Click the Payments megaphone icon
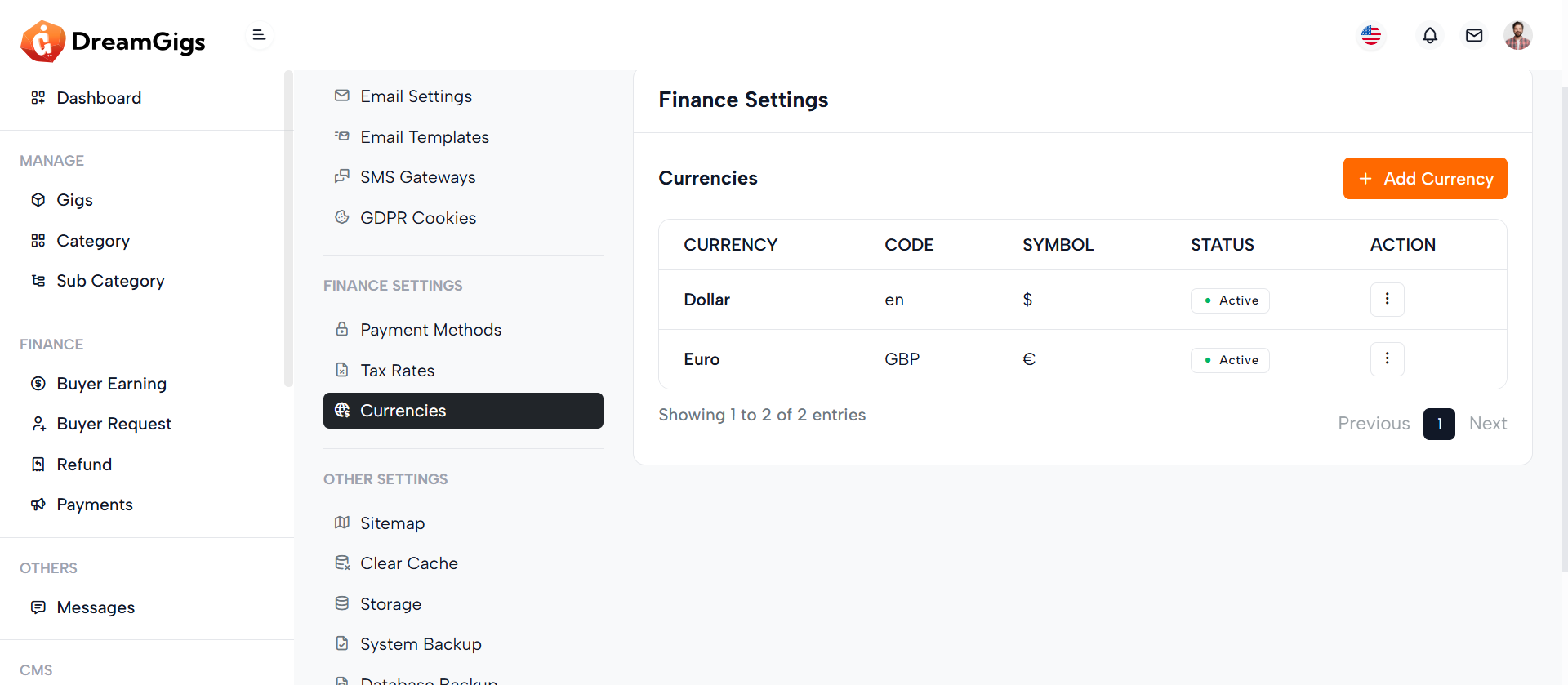This screenshot has height=685, width=1568. tap(38, 505)
